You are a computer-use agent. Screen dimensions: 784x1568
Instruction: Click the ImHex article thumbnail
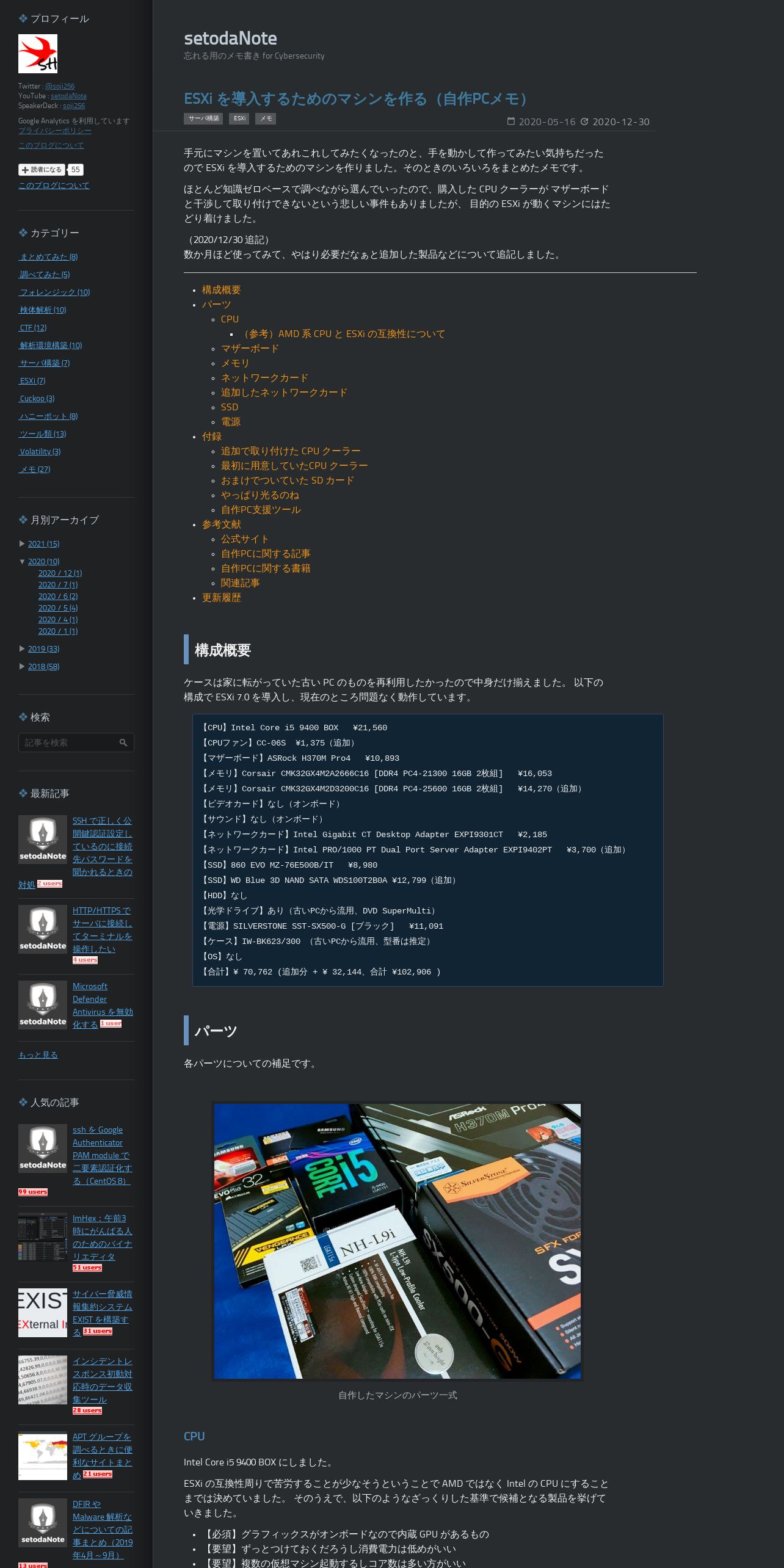tap(43, 1238)
